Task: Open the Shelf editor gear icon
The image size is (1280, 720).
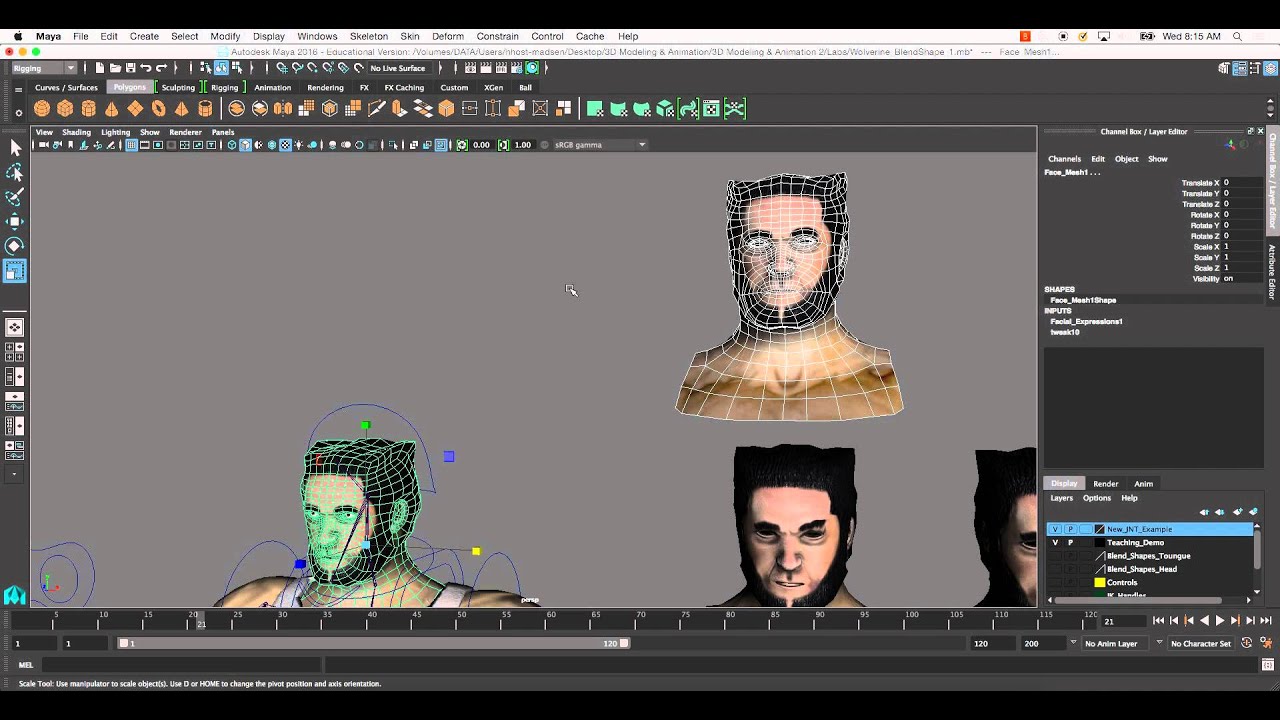Action: pyautogui.click(x=18, y=112)
